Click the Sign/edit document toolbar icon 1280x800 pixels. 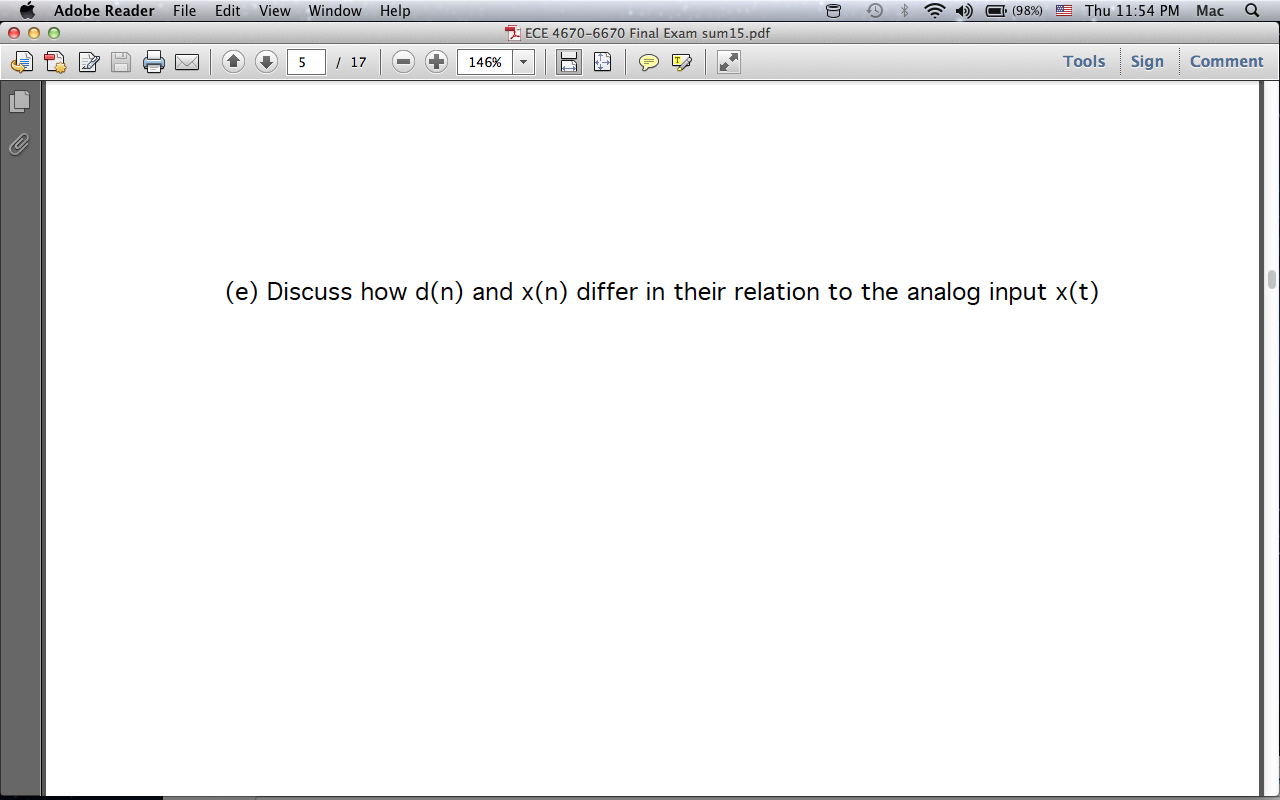tap(88, 62)
